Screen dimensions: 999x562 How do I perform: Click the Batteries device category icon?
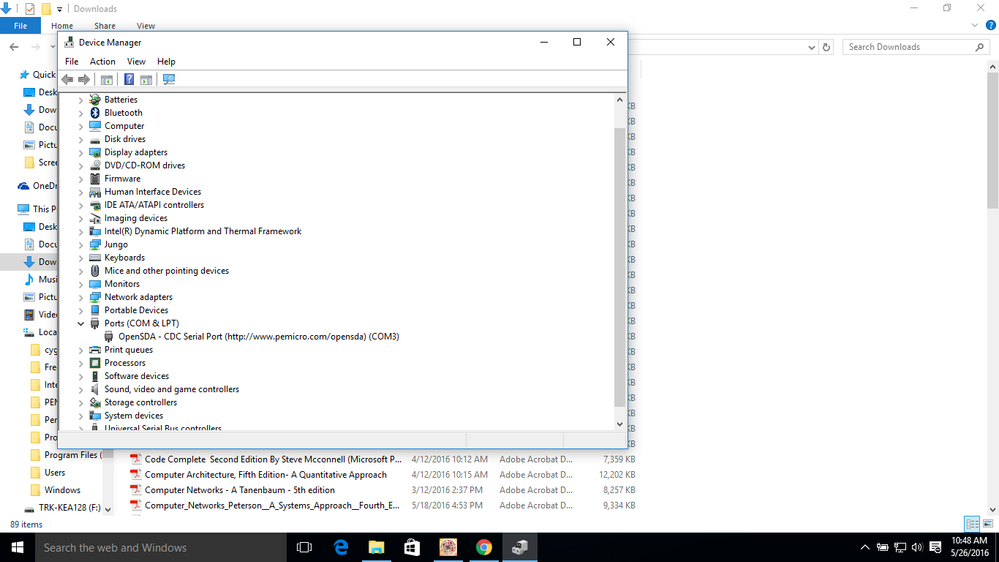click(95, 99)
